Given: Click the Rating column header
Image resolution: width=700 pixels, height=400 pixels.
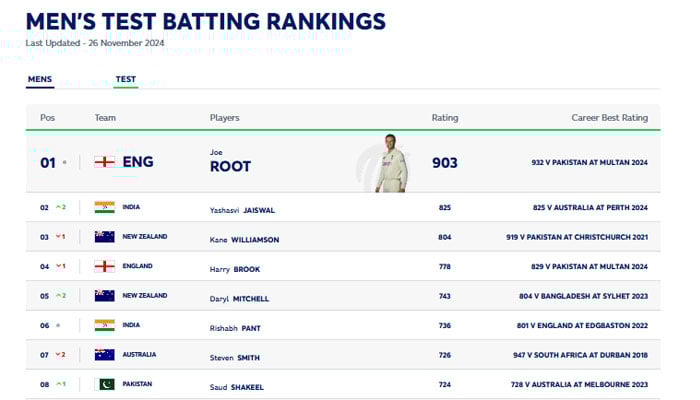Looking at the screenshot, I should pos(445,118).
